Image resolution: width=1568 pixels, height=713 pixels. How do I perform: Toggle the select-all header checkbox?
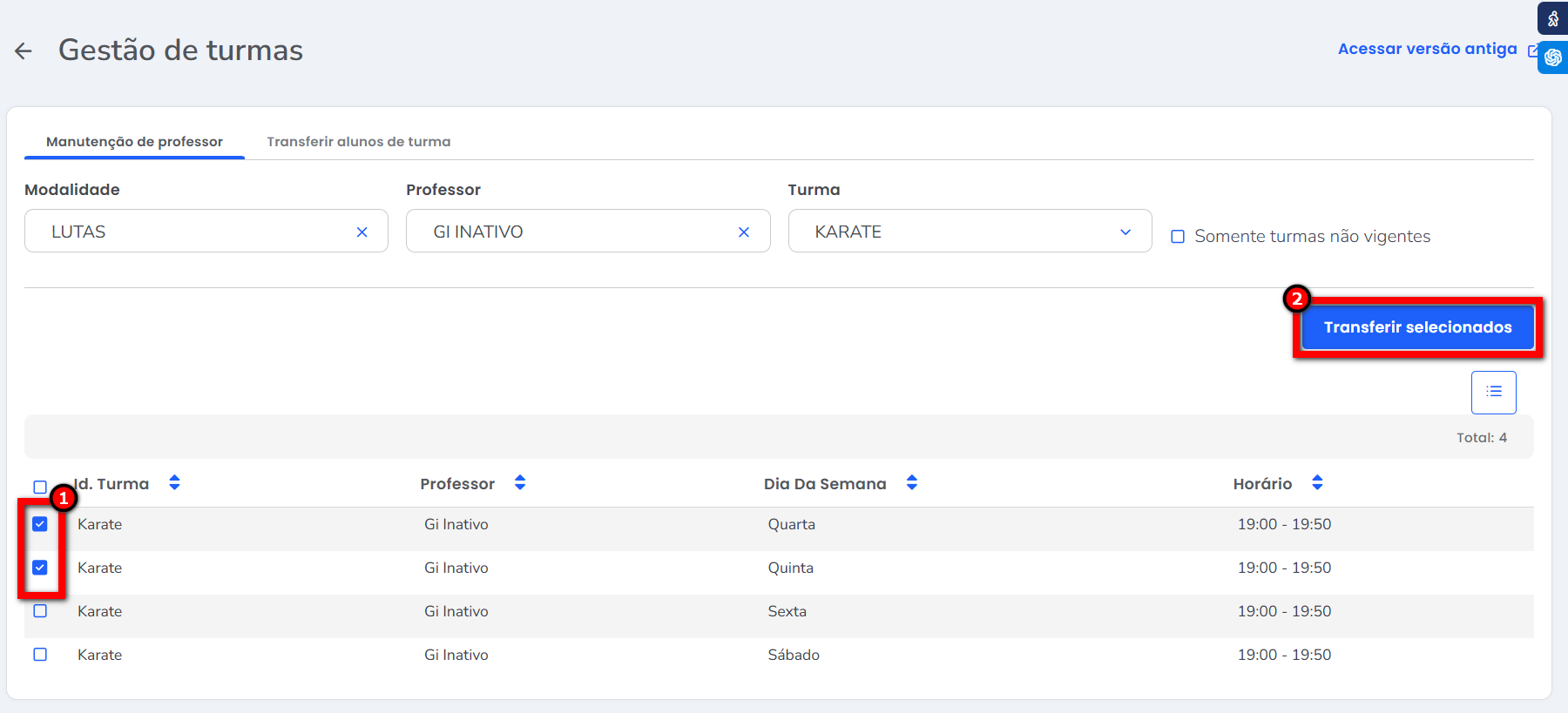(40, 487)
